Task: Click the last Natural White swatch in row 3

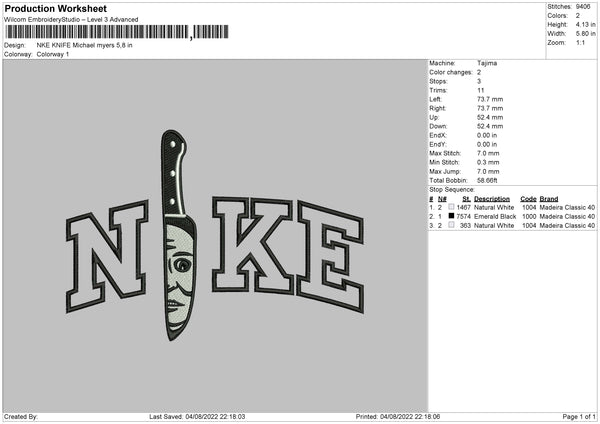Action: coord(452,225)
